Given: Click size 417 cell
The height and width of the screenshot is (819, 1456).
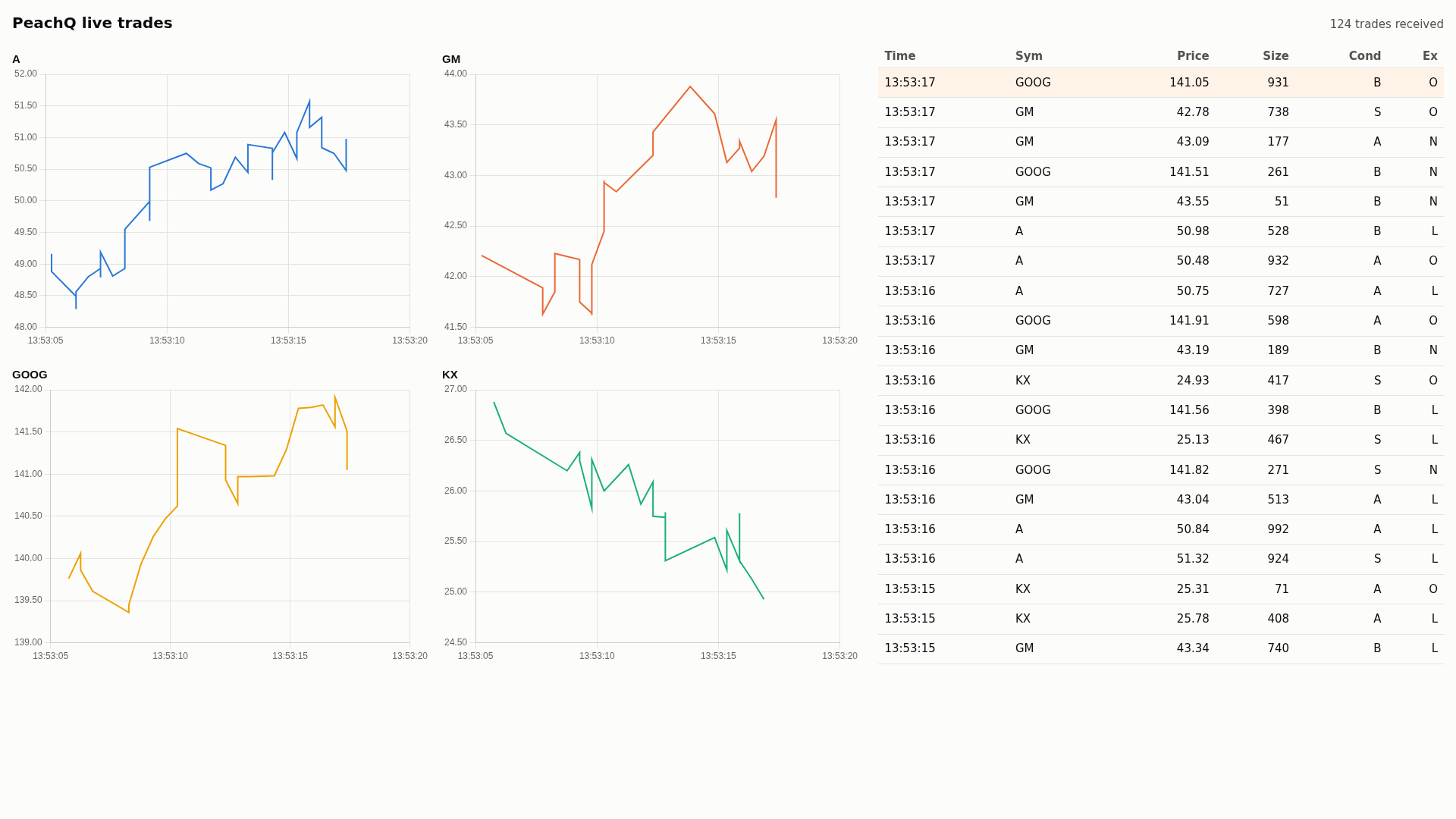Looking at the screenshot, I should click(x=1278, y=381).
